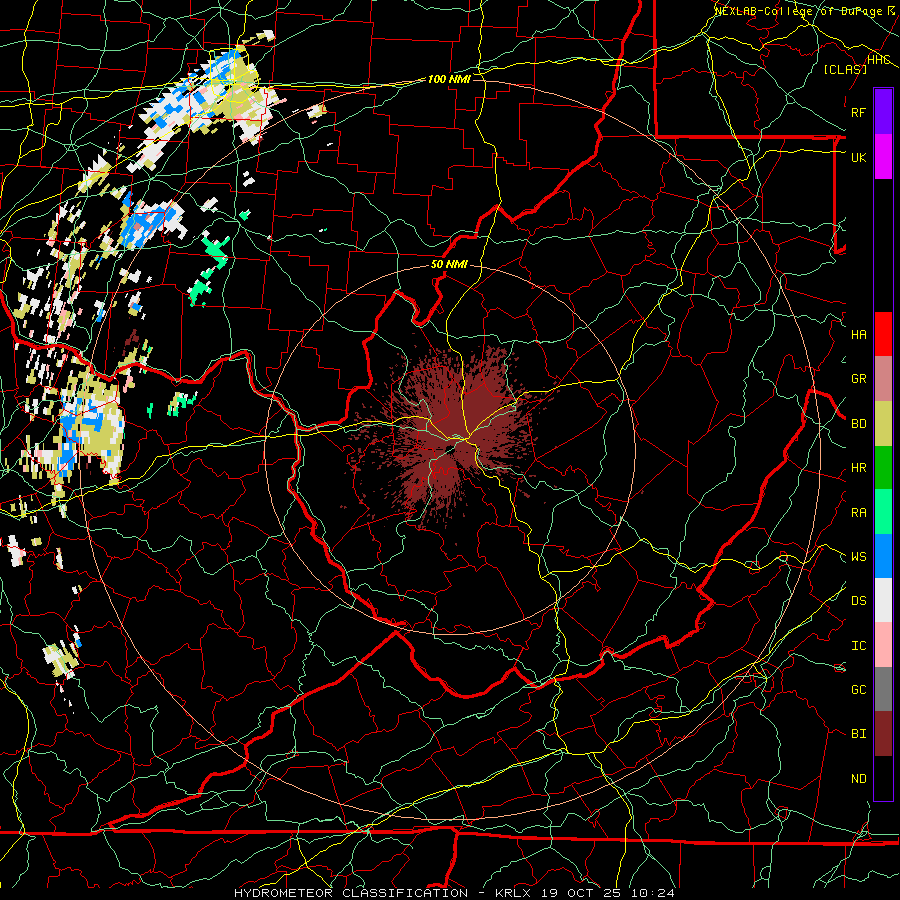
Task: Click the "ND" legend label
Action: (x=858, y=779)
